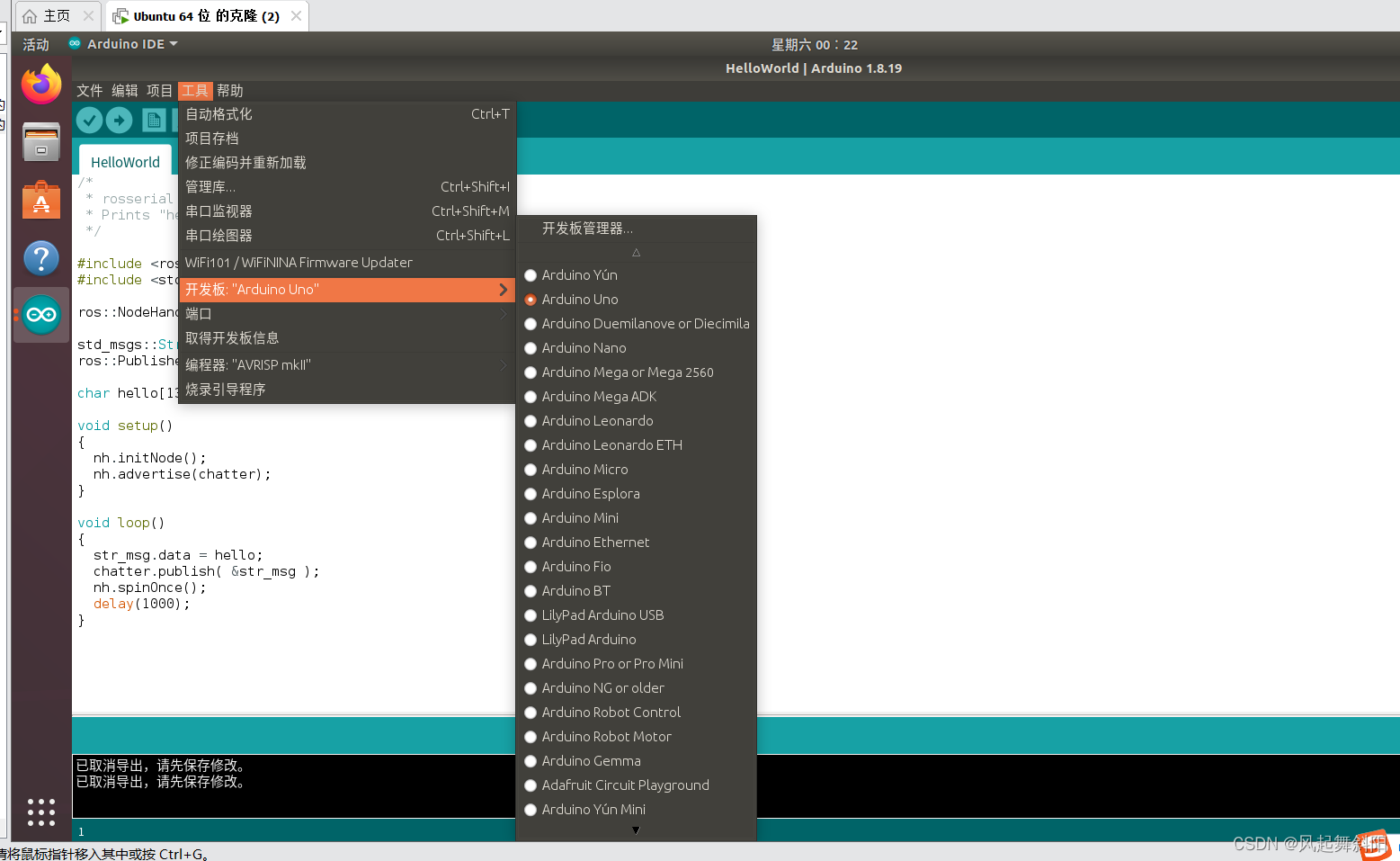The width and height of the screenshot is (1400, 861).
Task: Show applications grid in dock
Action: (x=41, y=812)
